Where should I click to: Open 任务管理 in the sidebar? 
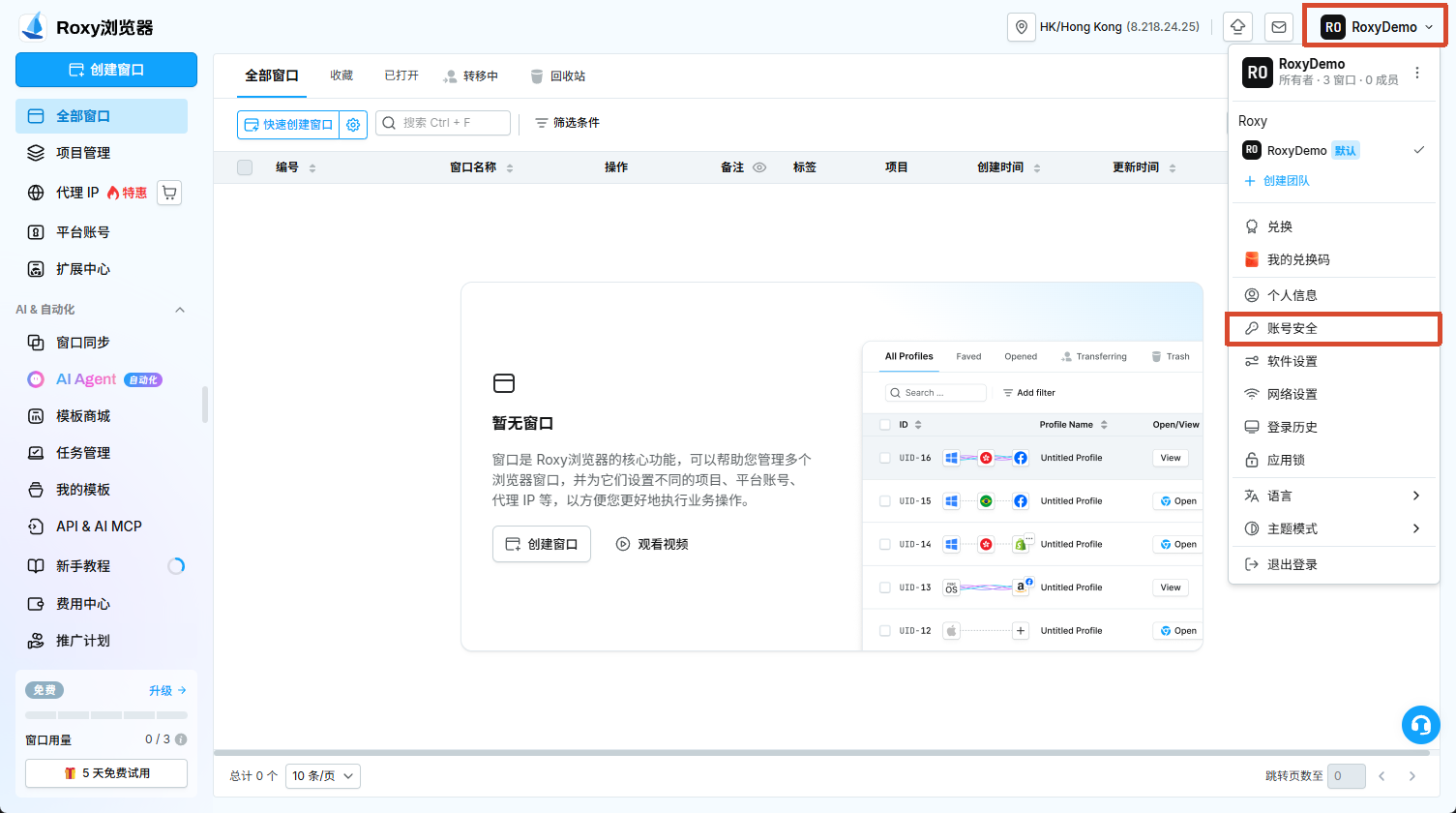[x=102, y=453]
